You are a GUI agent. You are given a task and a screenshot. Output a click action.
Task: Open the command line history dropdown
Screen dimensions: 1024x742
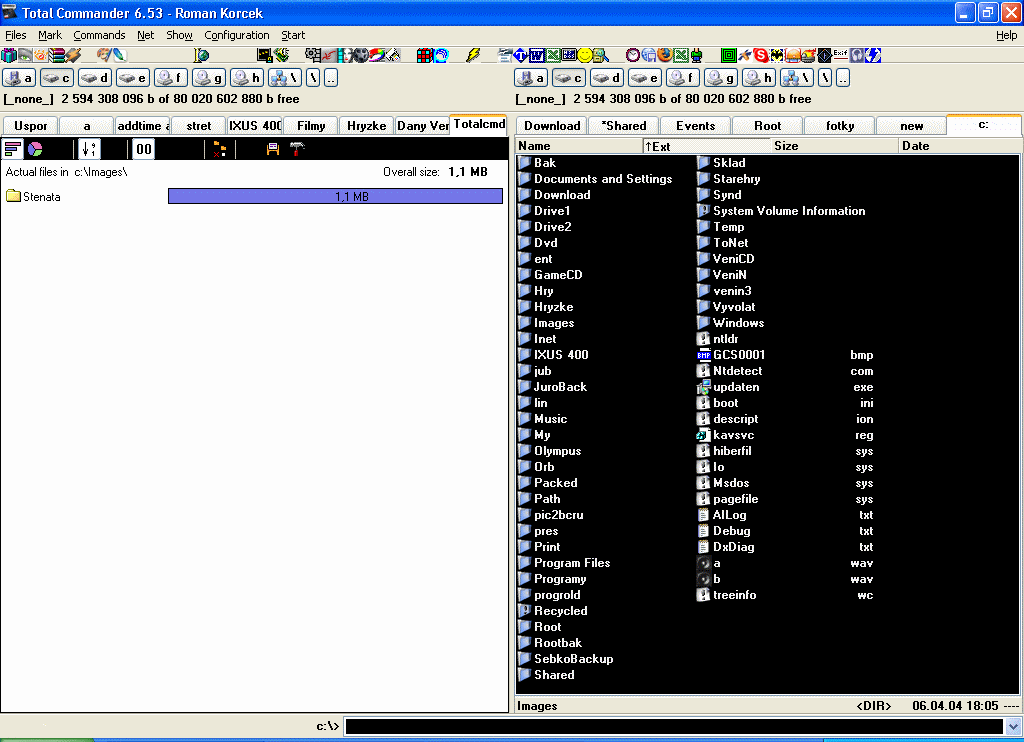(x=1013, y=727)
